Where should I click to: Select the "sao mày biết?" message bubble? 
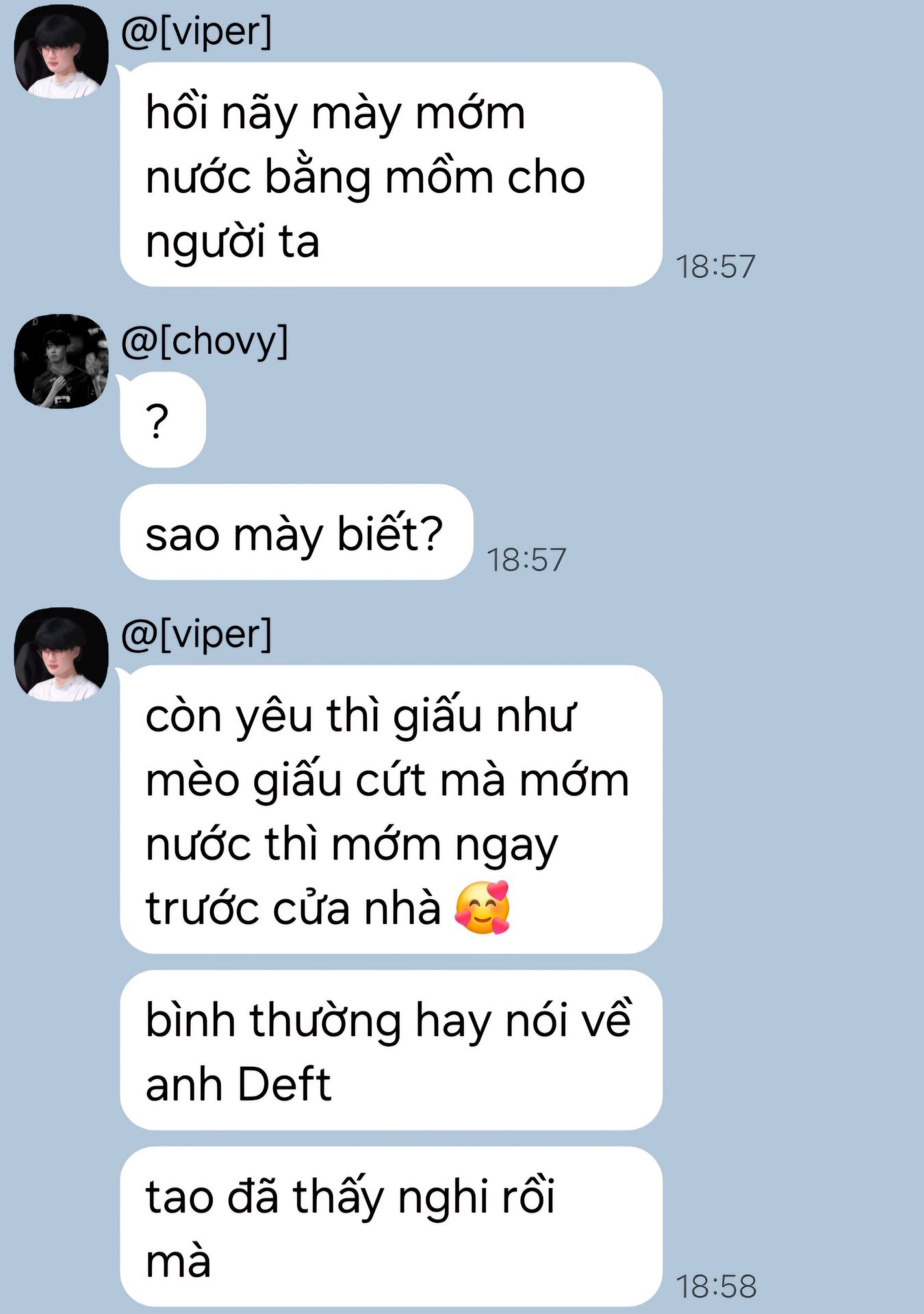click(296, 532)
